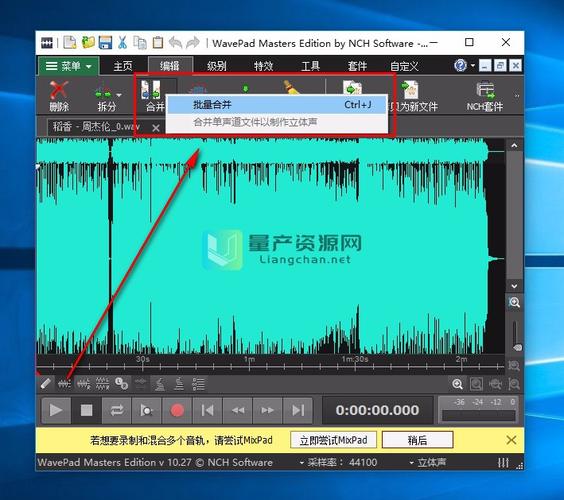The width and height of the screenshot is (564, 500).
Task: Click the audio level meter
Action: 479,410
